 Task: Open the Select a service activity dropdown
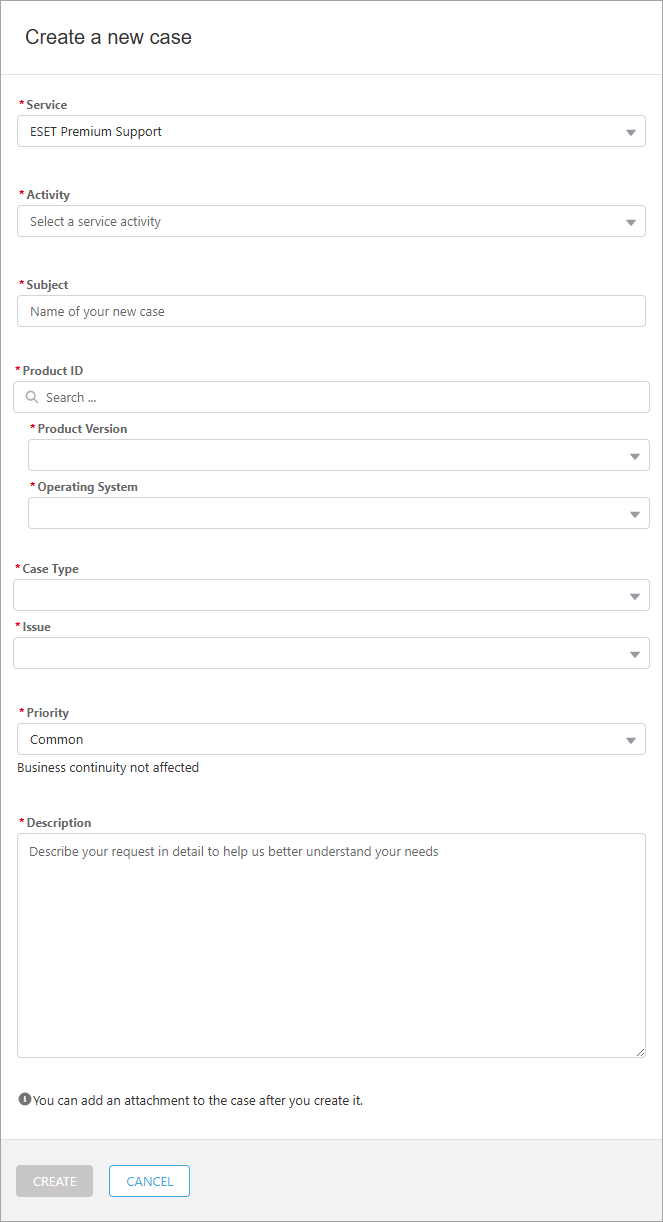[x=330, y=221]
